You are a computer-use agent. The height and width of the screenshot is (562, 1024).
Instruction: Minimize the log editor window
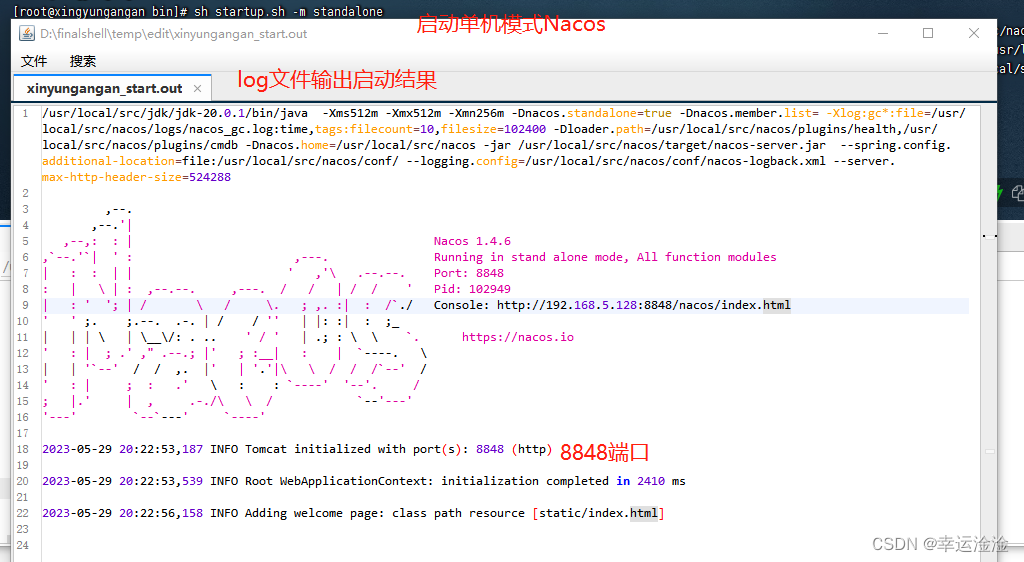(x=881, y=33)
